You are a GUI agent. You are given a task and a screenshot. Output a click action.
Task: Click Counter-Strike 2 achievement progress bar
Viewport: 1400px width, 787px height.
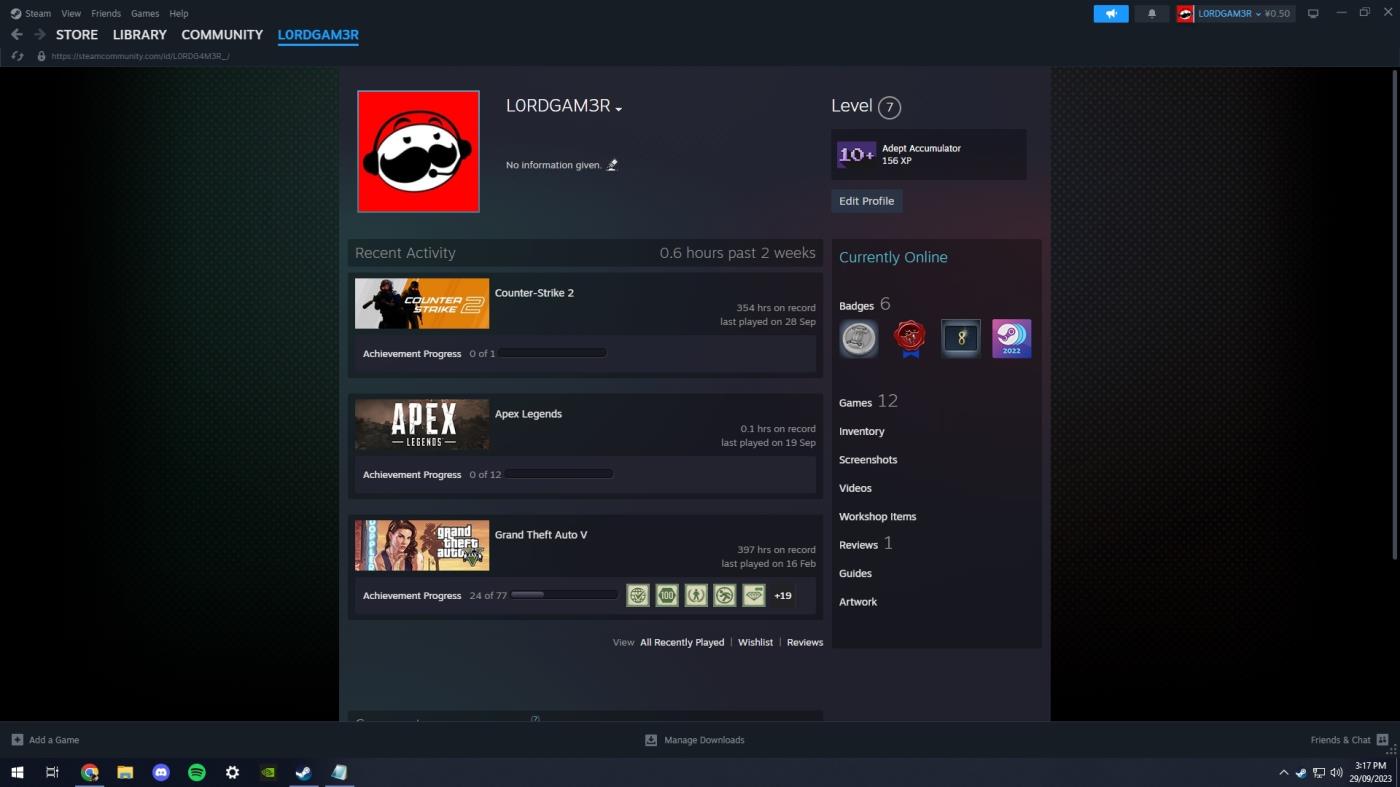553,353
